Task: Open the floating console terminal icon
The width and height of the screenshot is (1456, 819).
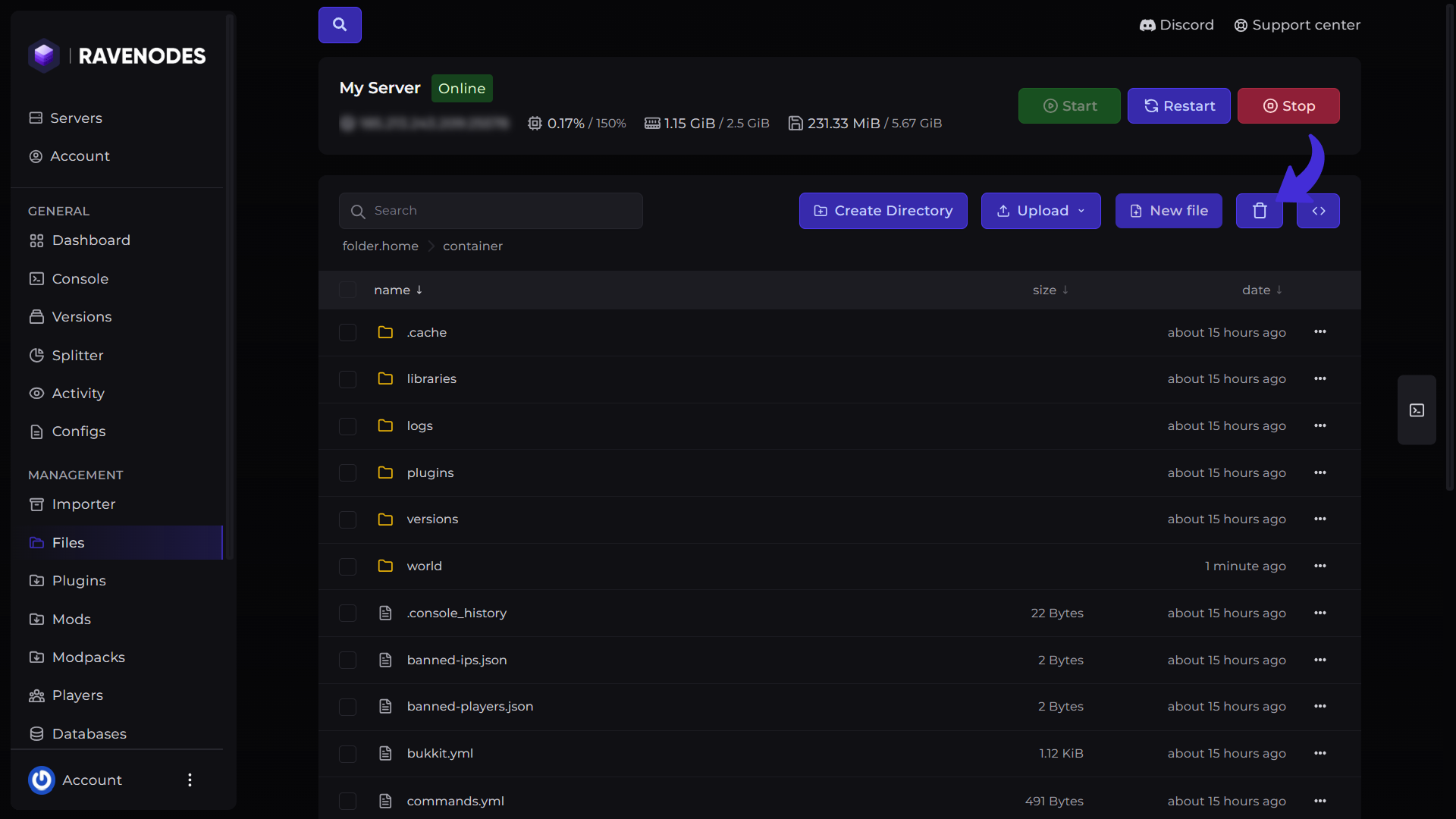Action: (1417, 410)
